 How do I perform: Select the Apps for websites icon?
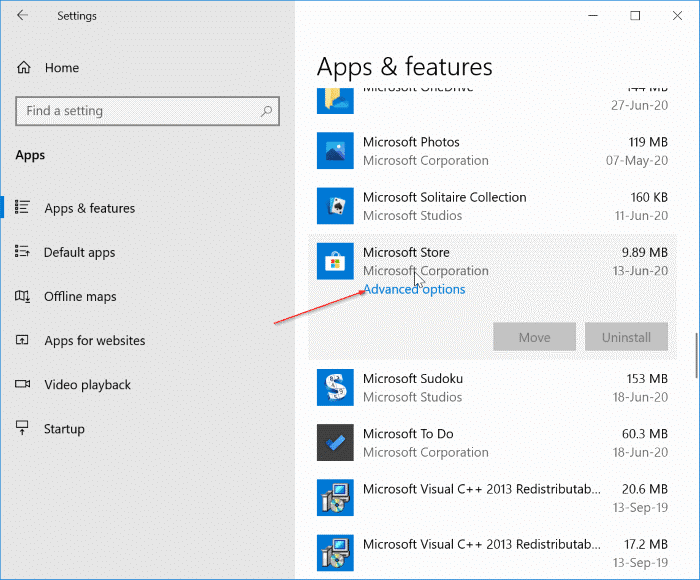point(22,340)
